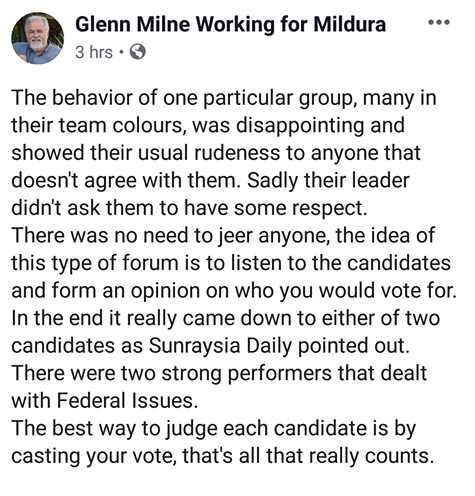
Task: Click the last line 'casting your vote'
Action: [223, 456]
